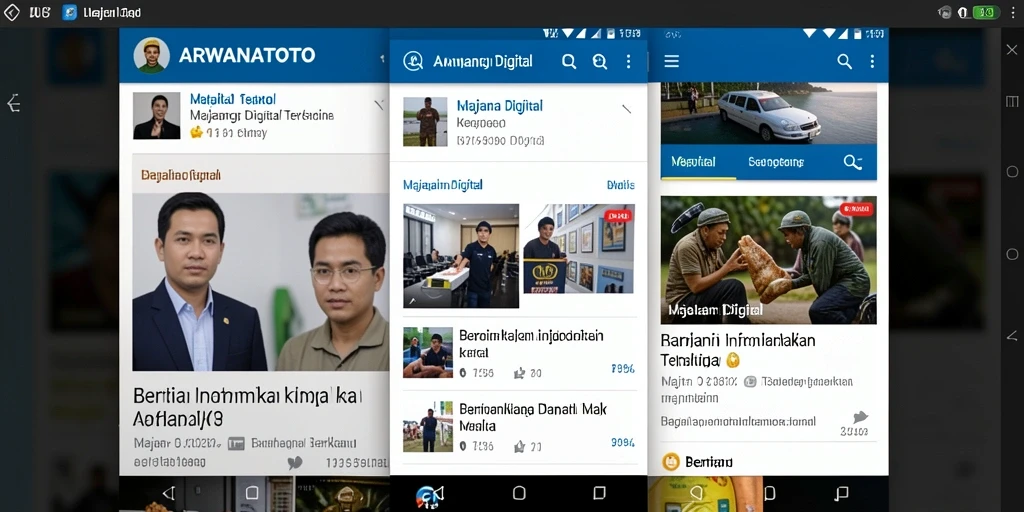Tap the logo icon in the middle phone's navigation bar
1024x512 pixels.
click(x=429, y=496)
